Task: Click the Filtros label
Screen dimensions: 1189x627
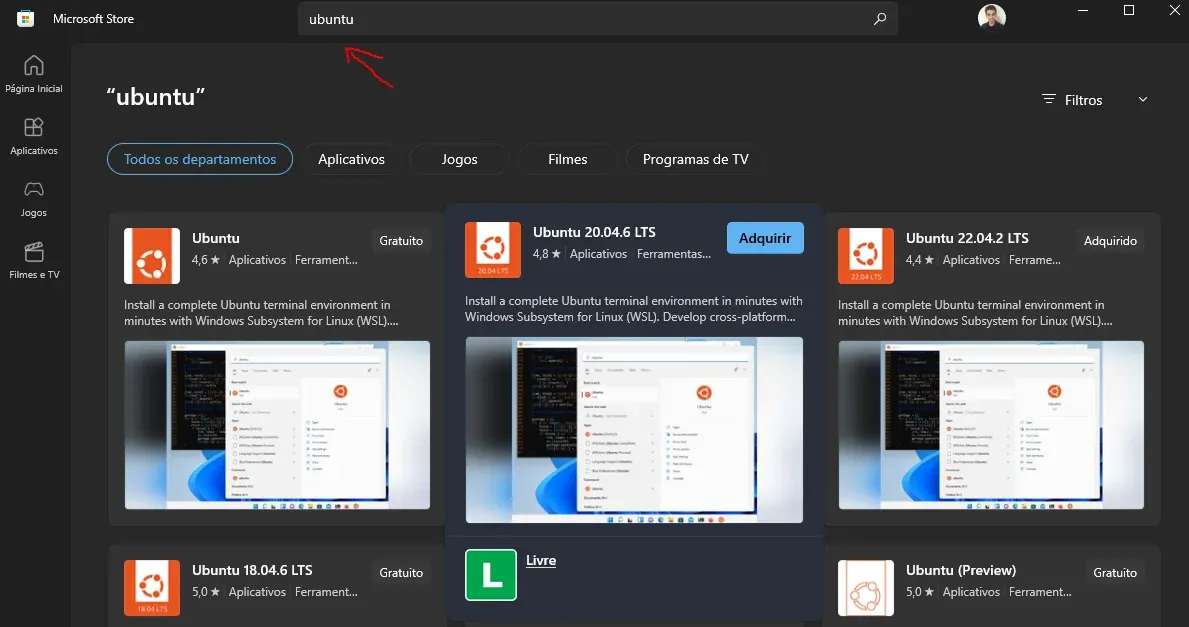Action: click(x=1084, y=100)
